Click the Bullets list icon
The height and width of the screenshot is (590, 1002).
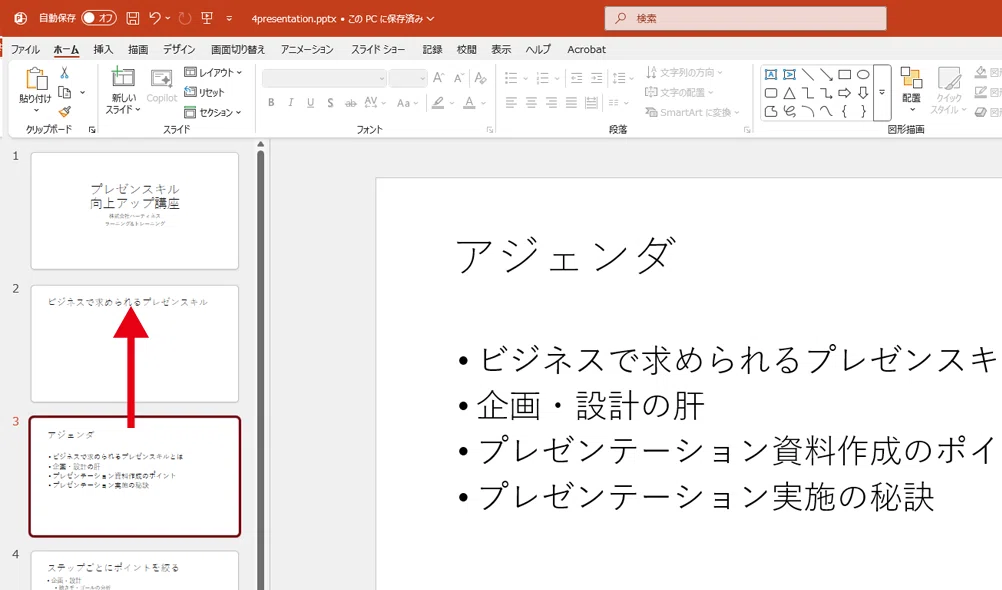click(511, 78)
